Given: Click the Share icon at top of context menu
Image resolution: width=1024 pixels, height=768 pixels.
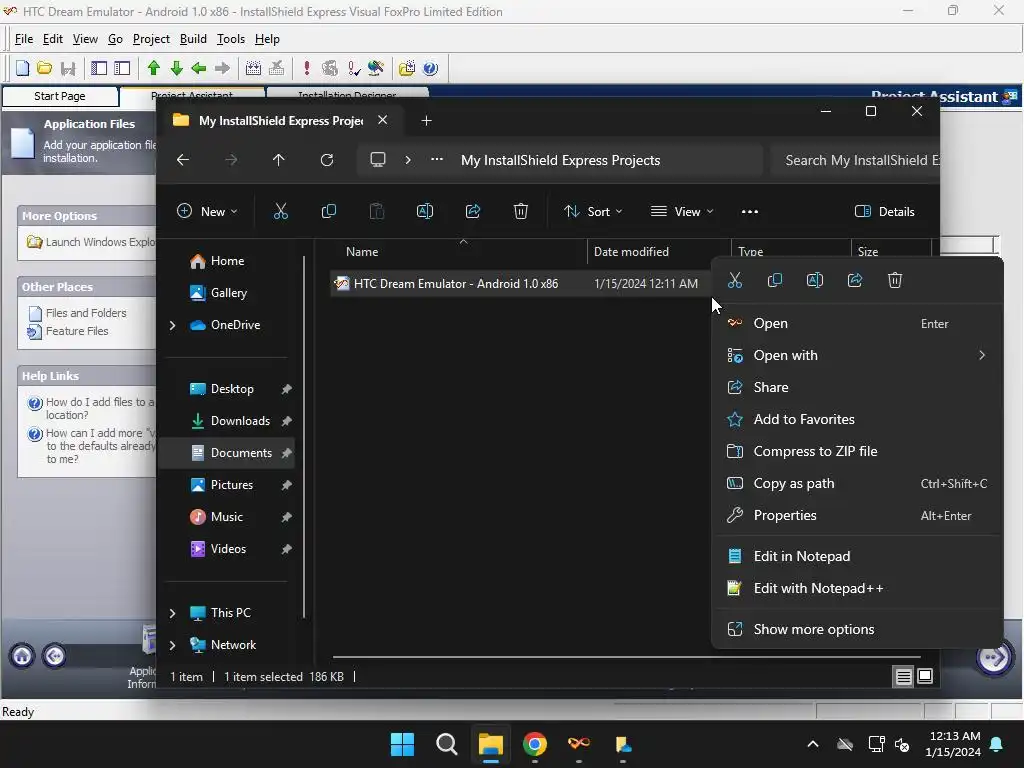Looking at the screenshot, I should click(x=855, y=280).
